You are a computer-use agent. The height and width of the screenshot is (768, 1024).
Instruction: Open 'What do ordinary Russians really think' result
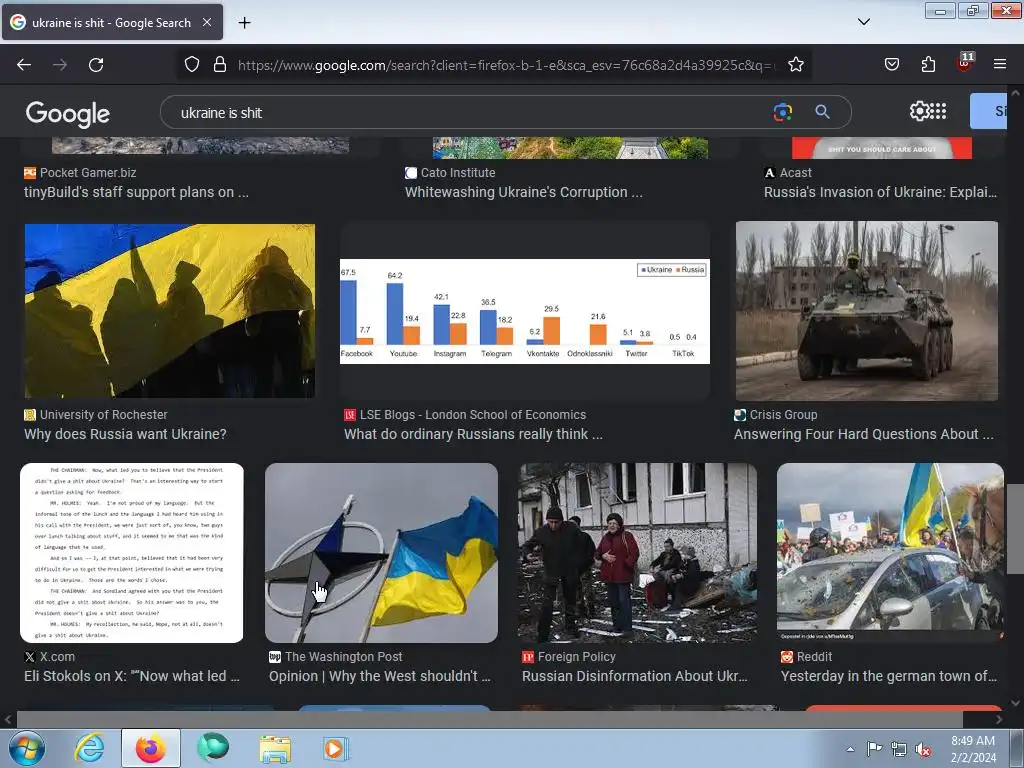point(473,434)
